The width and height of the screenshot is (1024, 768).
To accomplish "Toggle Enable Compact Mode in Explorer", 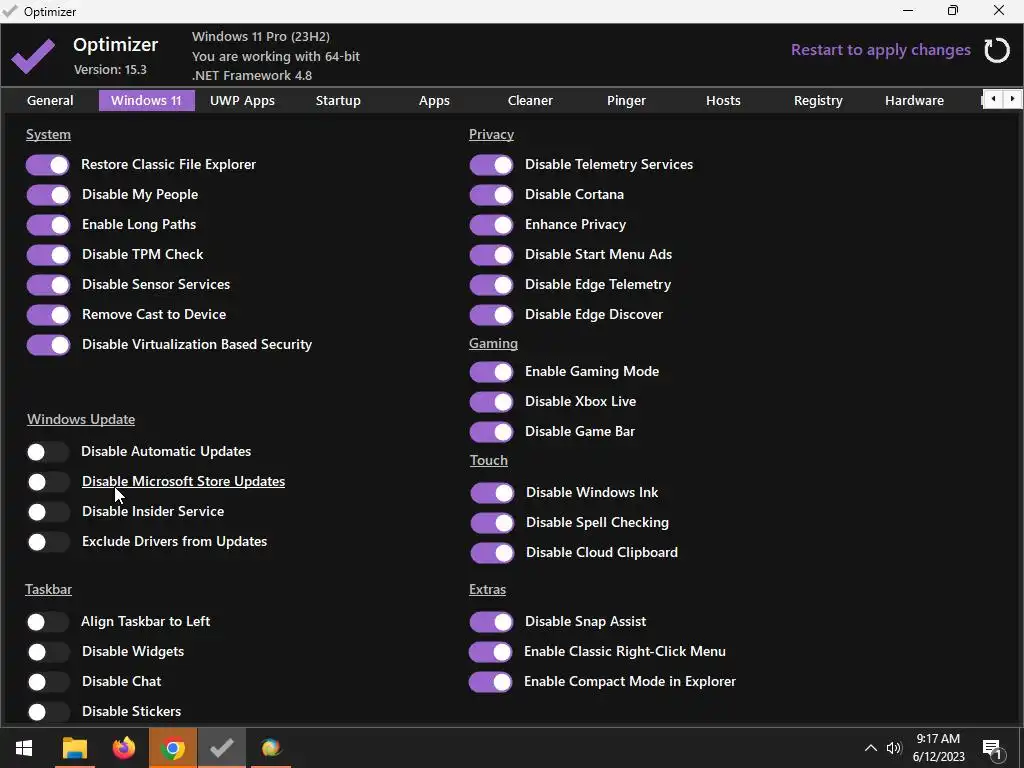I will [490, 682].
